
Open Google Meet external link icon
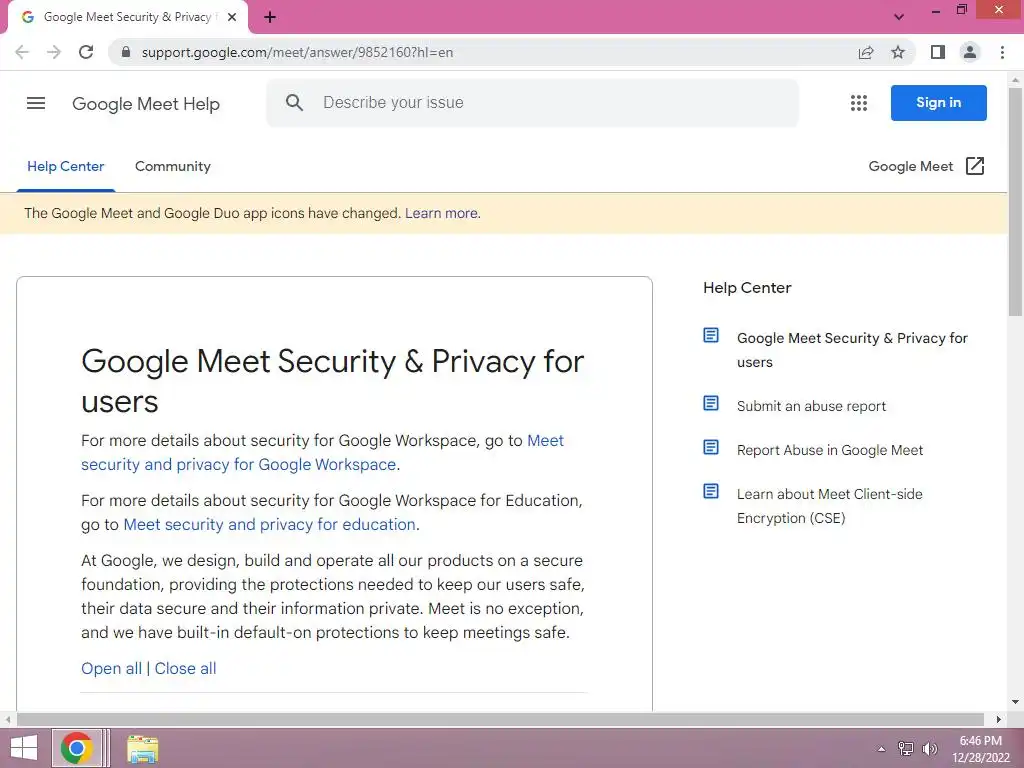click(975, 166)
